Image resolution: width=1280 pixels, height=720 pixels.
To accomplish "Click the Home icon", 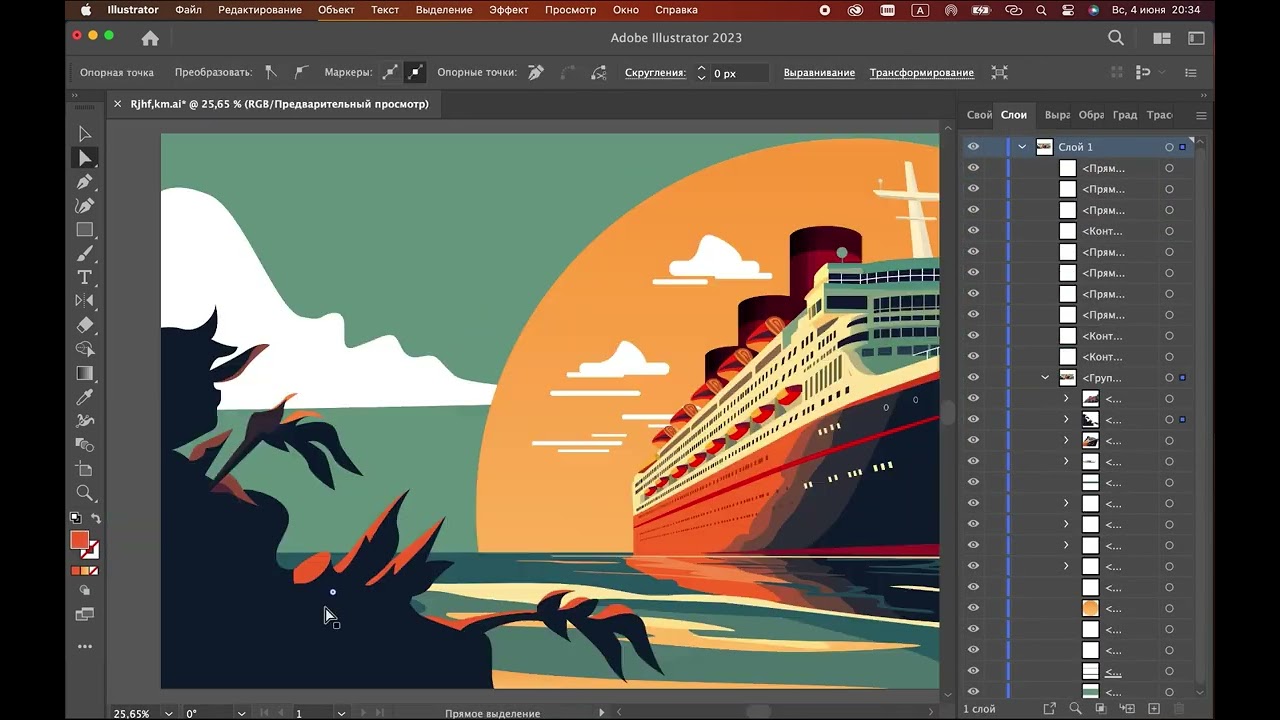I will (150, 38).
